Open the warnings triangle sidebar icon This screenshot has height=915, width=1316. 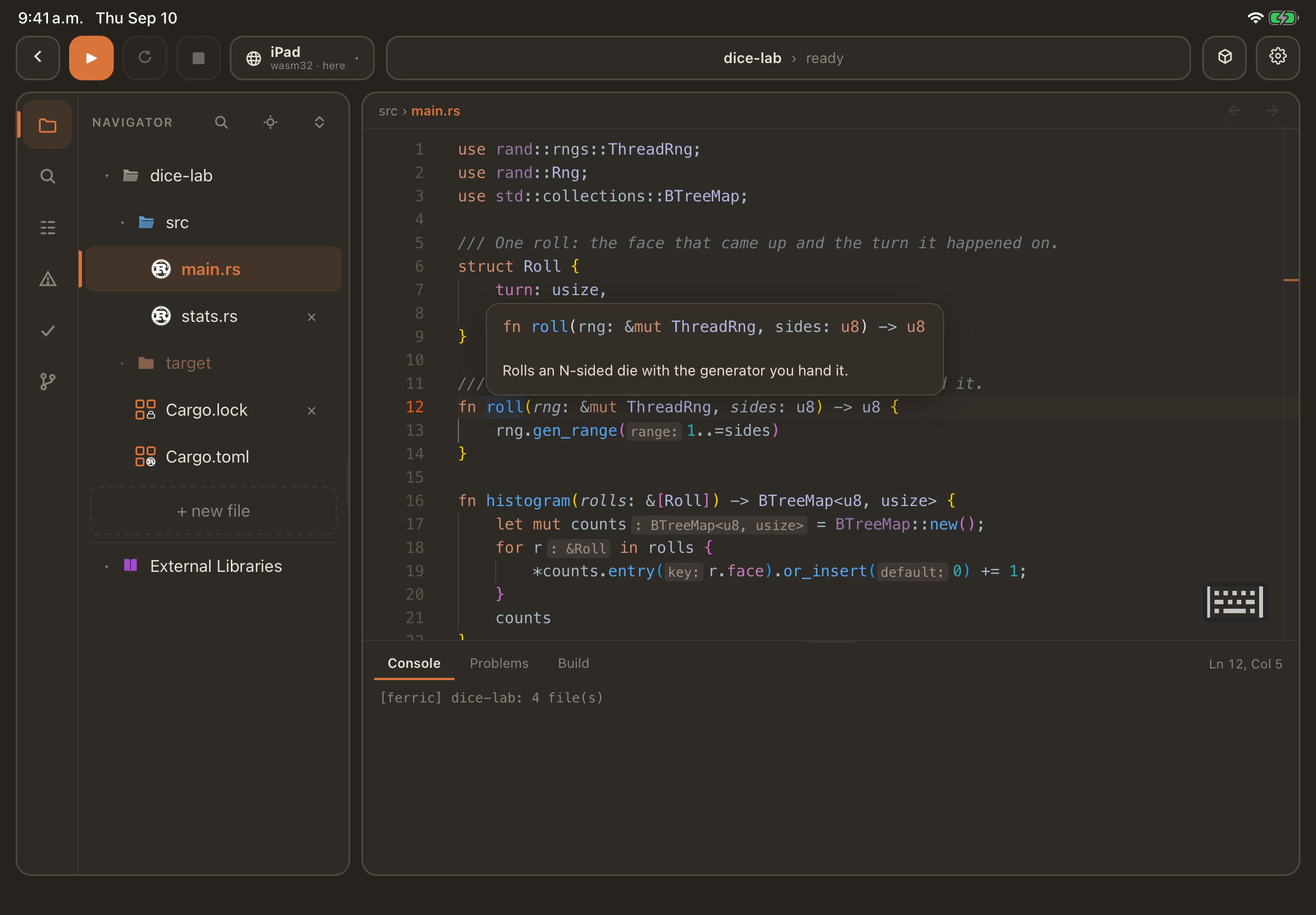(47, 279)
